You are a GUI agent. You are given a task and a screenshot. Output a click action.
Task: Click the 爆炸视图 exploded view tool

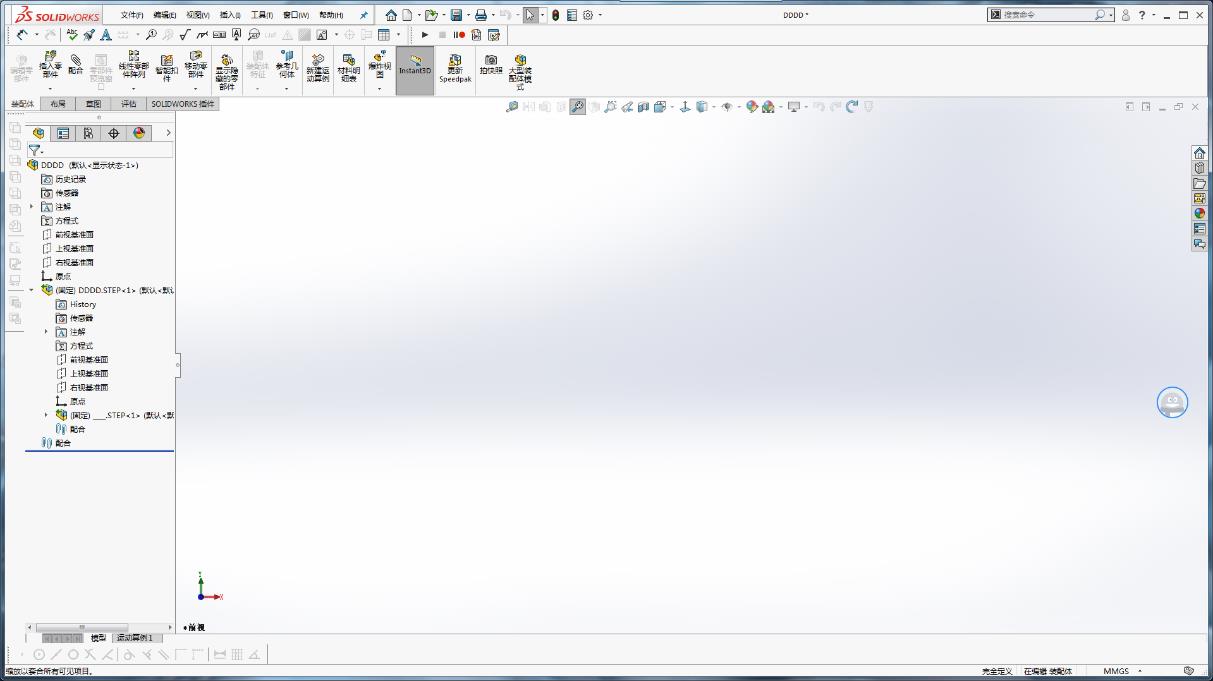pos(379,64)
